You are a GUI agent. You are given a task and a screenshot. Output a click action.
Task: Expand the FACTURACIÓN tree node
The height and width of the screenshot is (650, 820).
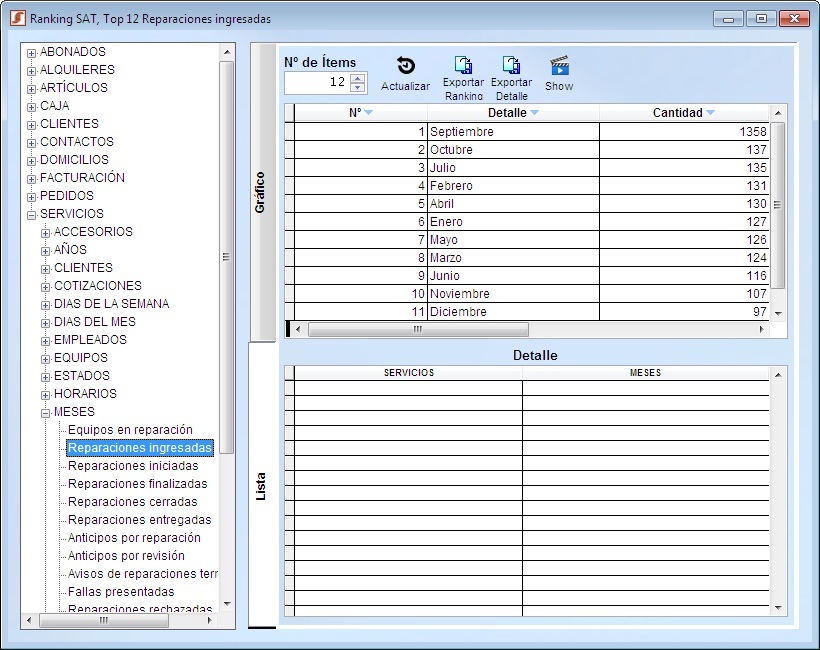point(31,178)
